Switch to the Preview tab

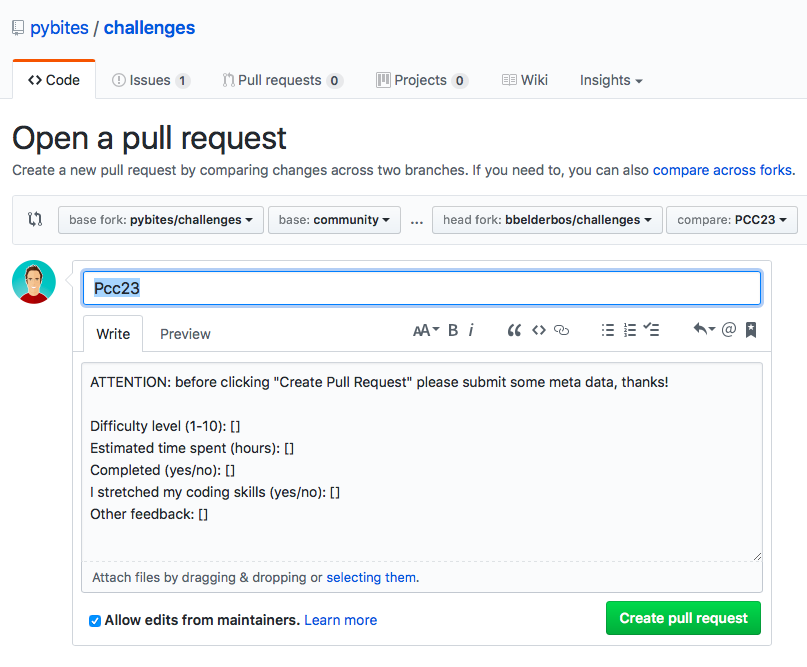tap(185, 334)
